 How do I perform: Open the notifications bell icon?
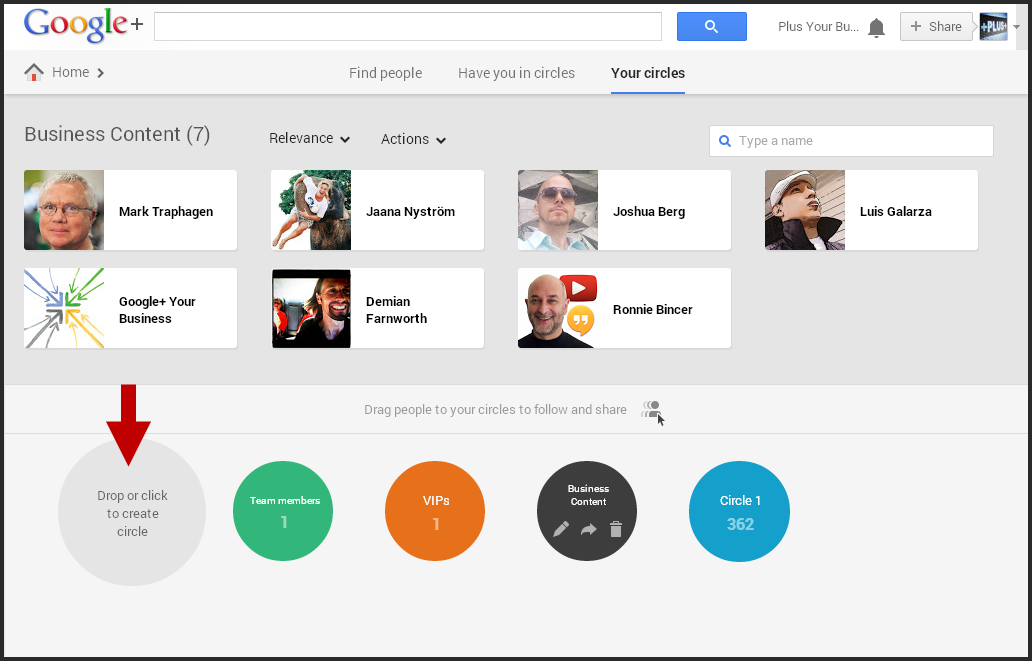876,28
